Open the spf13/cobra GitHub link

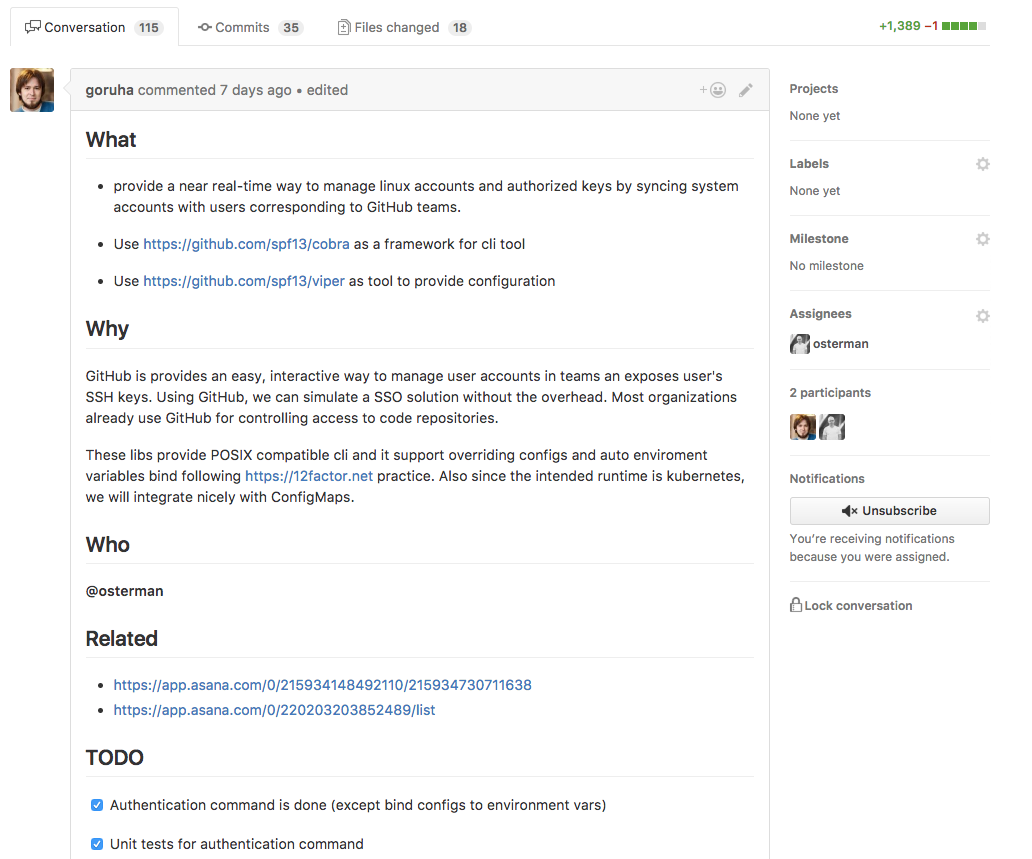coord(246,244)
